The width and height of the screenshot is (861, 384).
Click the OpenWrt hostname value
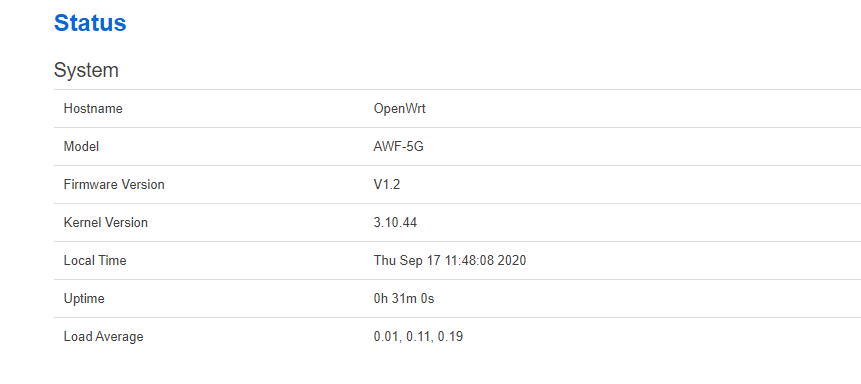click(399, 109)
